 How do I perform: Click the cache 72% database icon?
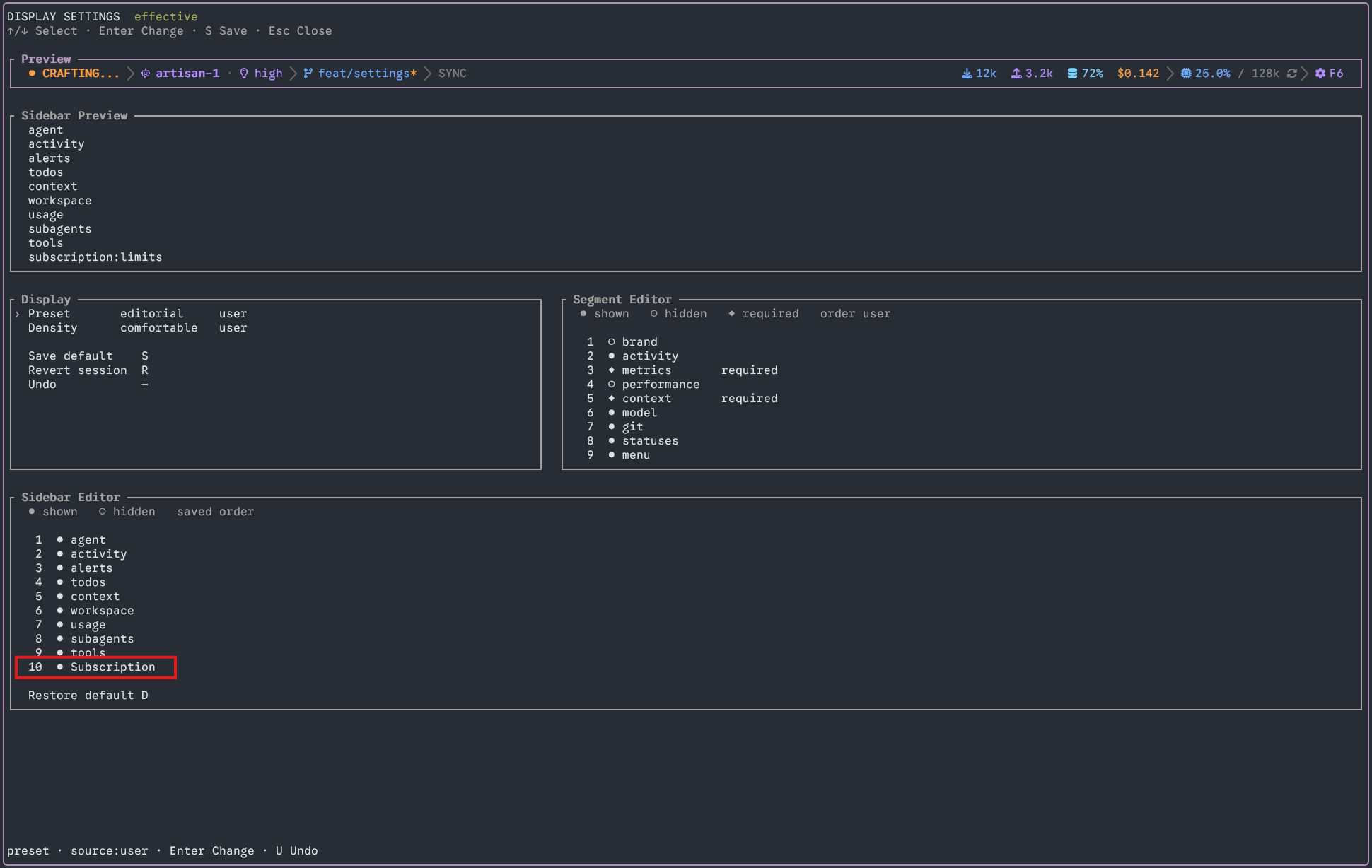click(1072, 74)
